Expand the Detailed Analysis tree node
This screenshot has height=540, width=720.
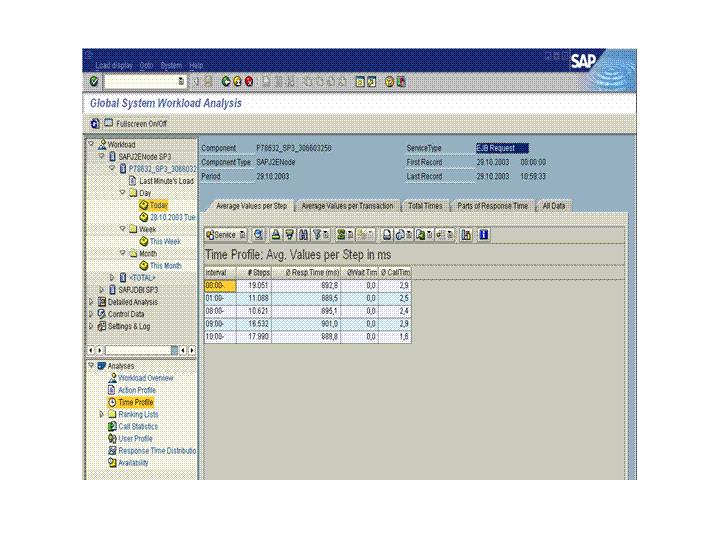(91, 302)
